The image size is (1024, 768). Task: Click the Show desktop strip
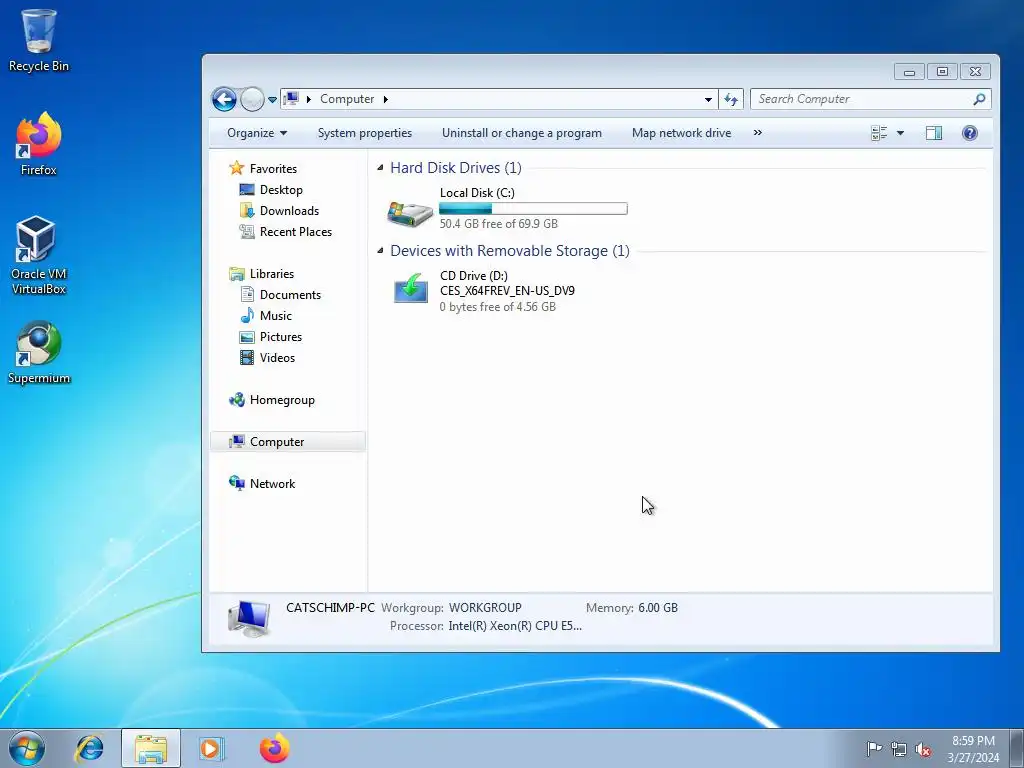[x=1018, y=748]
